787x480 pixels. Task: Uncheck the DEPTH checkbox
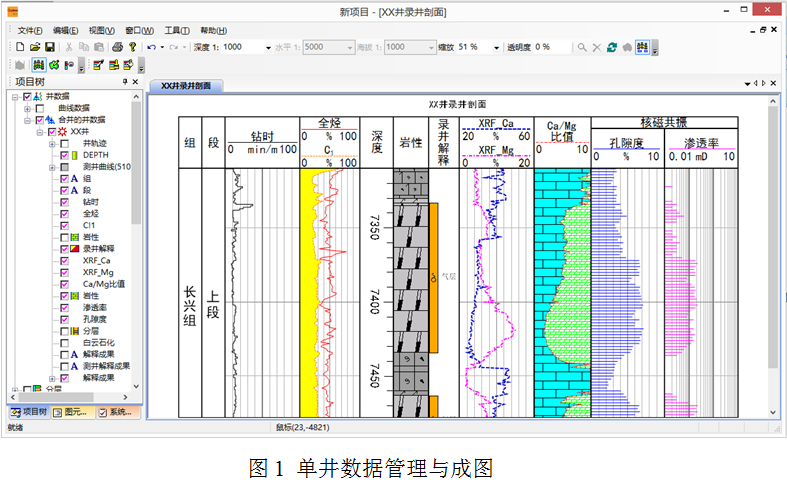(64, 155)
